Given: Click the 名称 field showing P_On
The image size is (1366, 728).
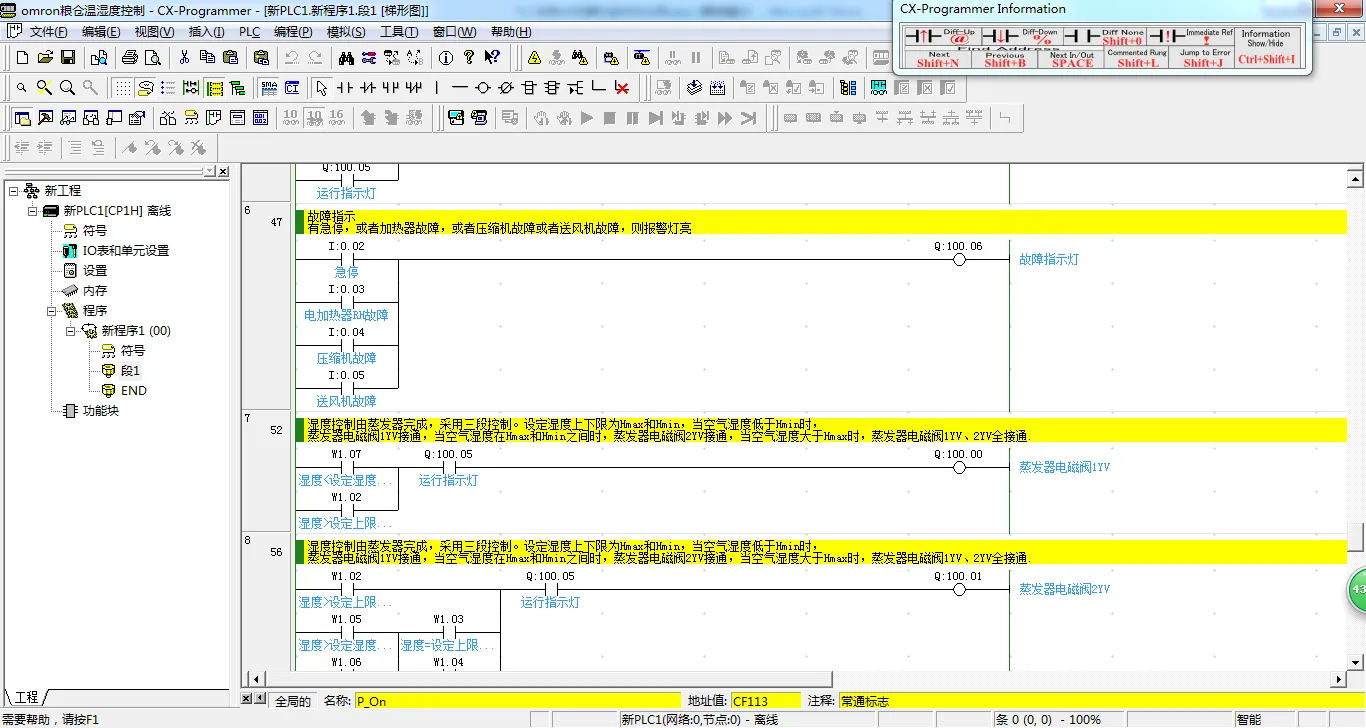Looking at the screenshot, I should point(517,701).
